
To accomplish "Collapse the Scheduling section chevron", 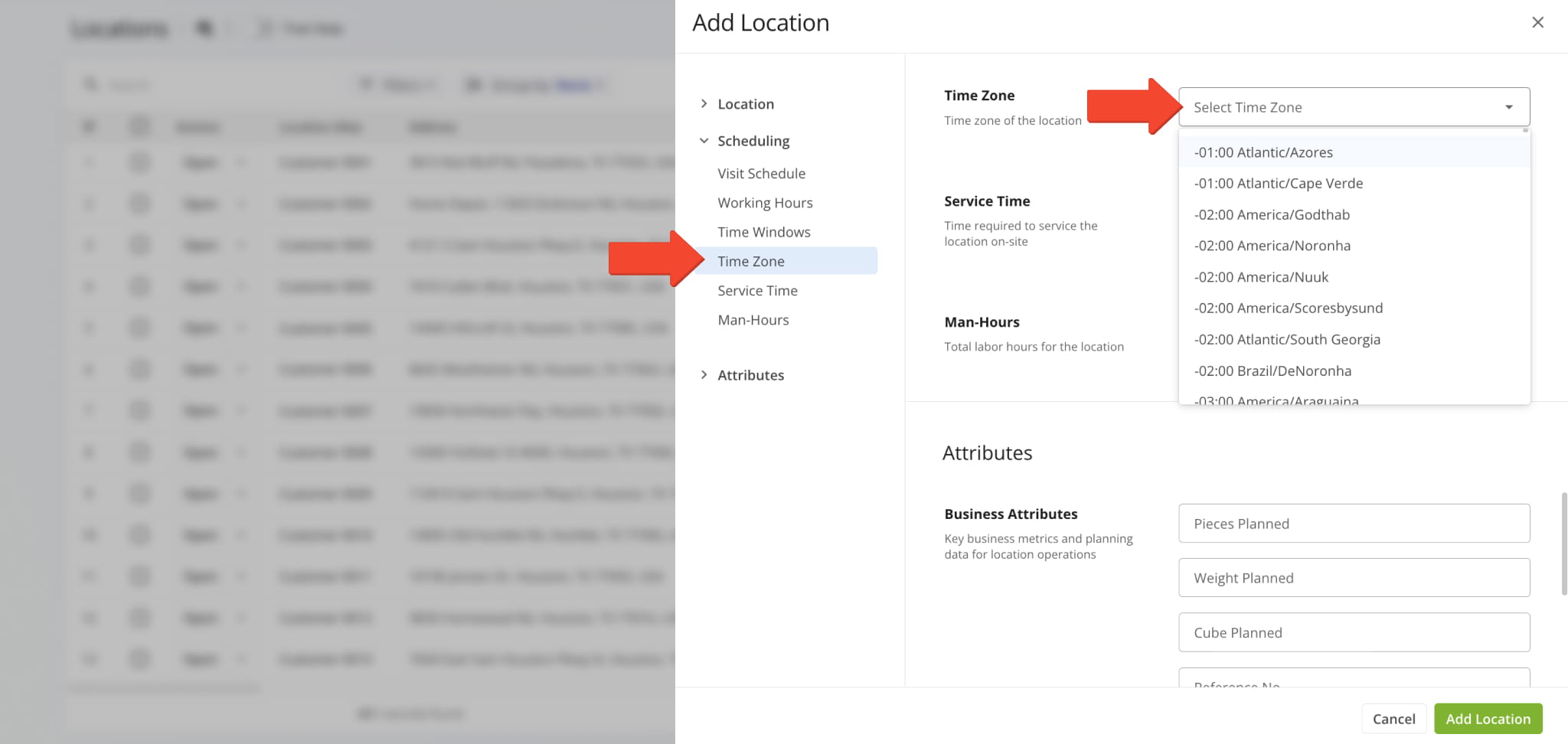I will (704, 141).
